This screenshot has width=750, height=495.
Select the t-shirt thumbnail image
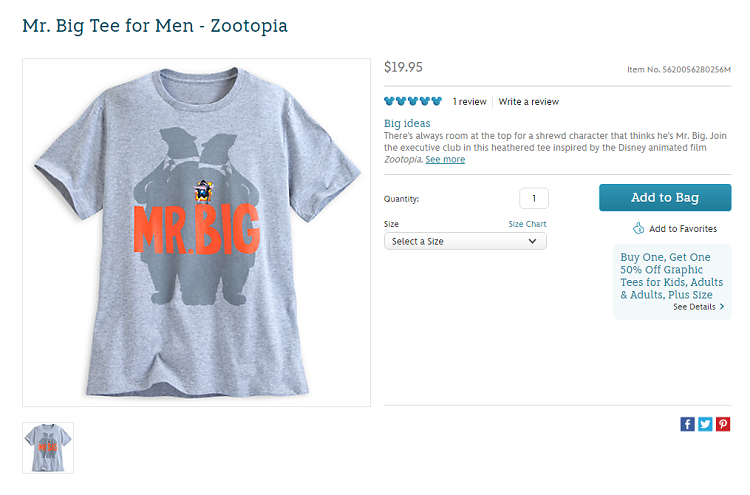point(48,447)
